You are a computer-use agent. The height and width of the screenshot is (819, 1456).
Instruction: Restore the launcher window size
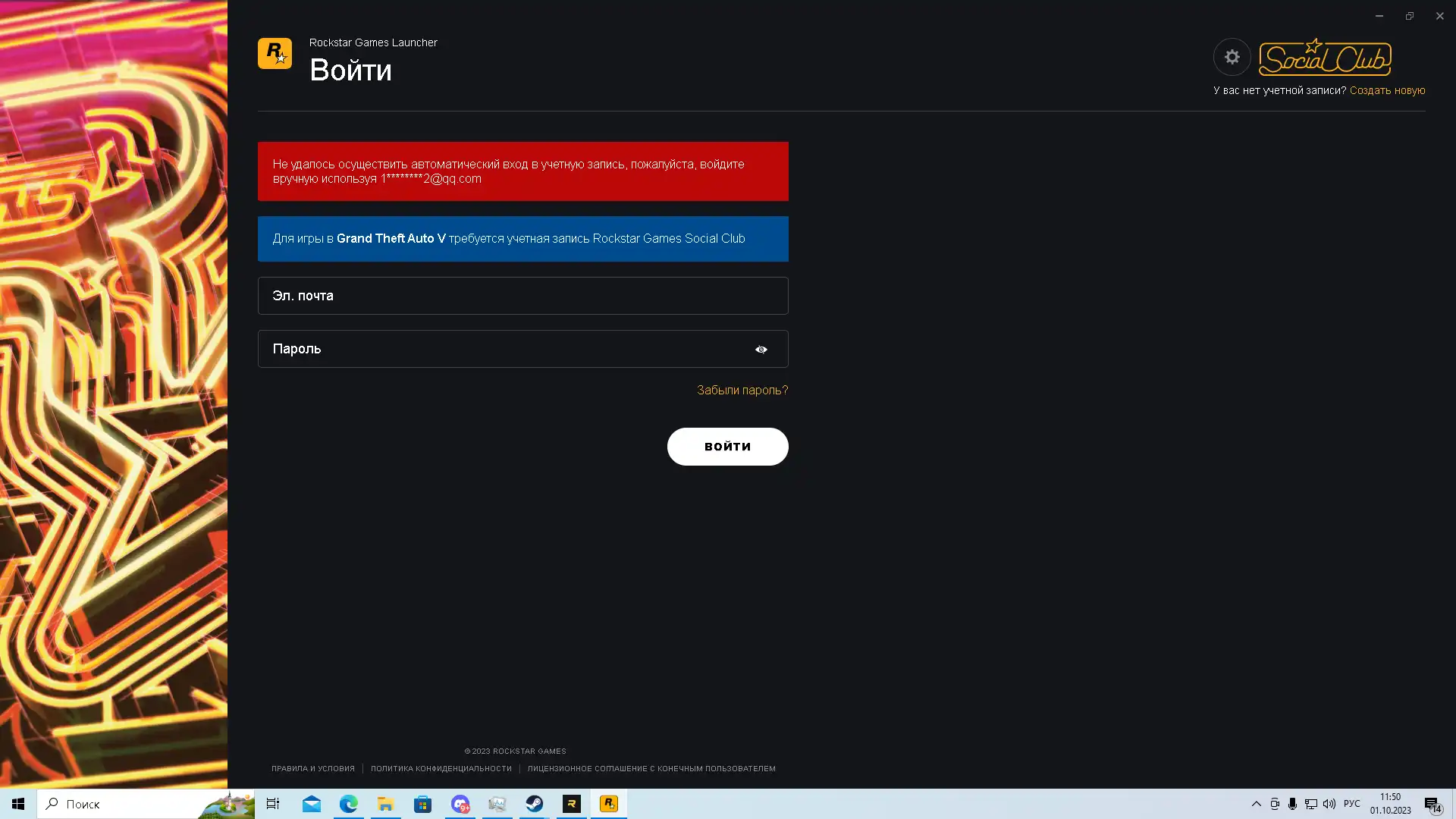point(1410,16)
